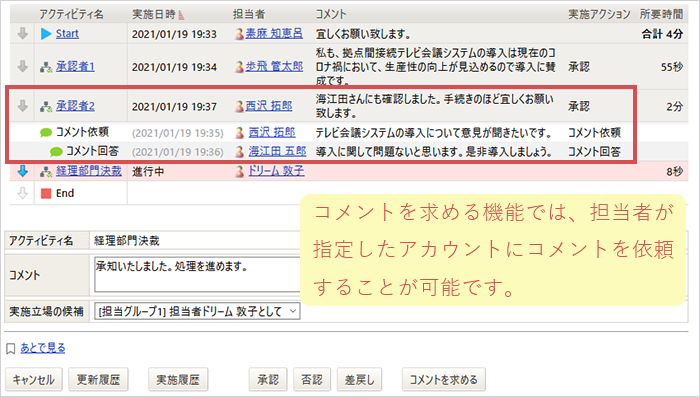The width and height of the screenshot is (700, 397).
Task: Click the gray down arrow in 承認者2 row
Action: pos(23,106)
